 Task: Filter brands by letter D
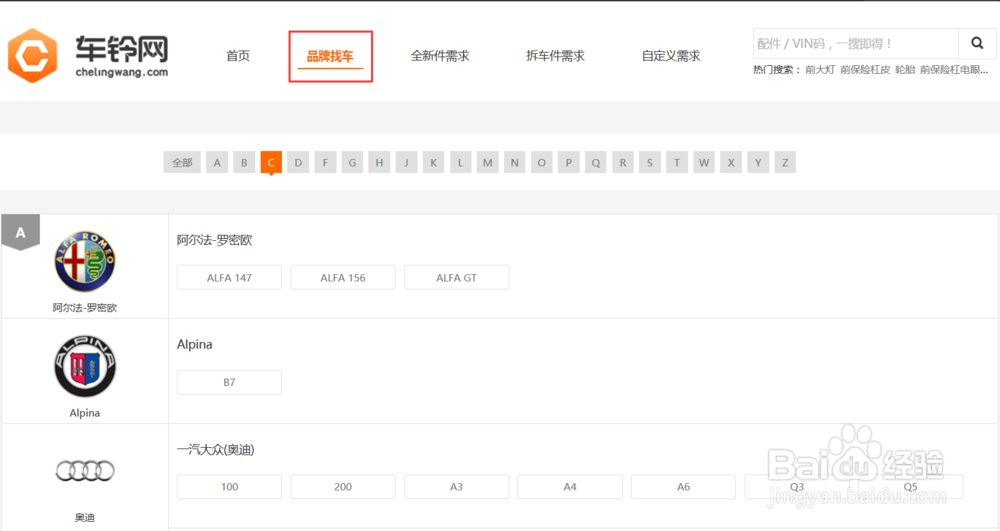(298, 163)
